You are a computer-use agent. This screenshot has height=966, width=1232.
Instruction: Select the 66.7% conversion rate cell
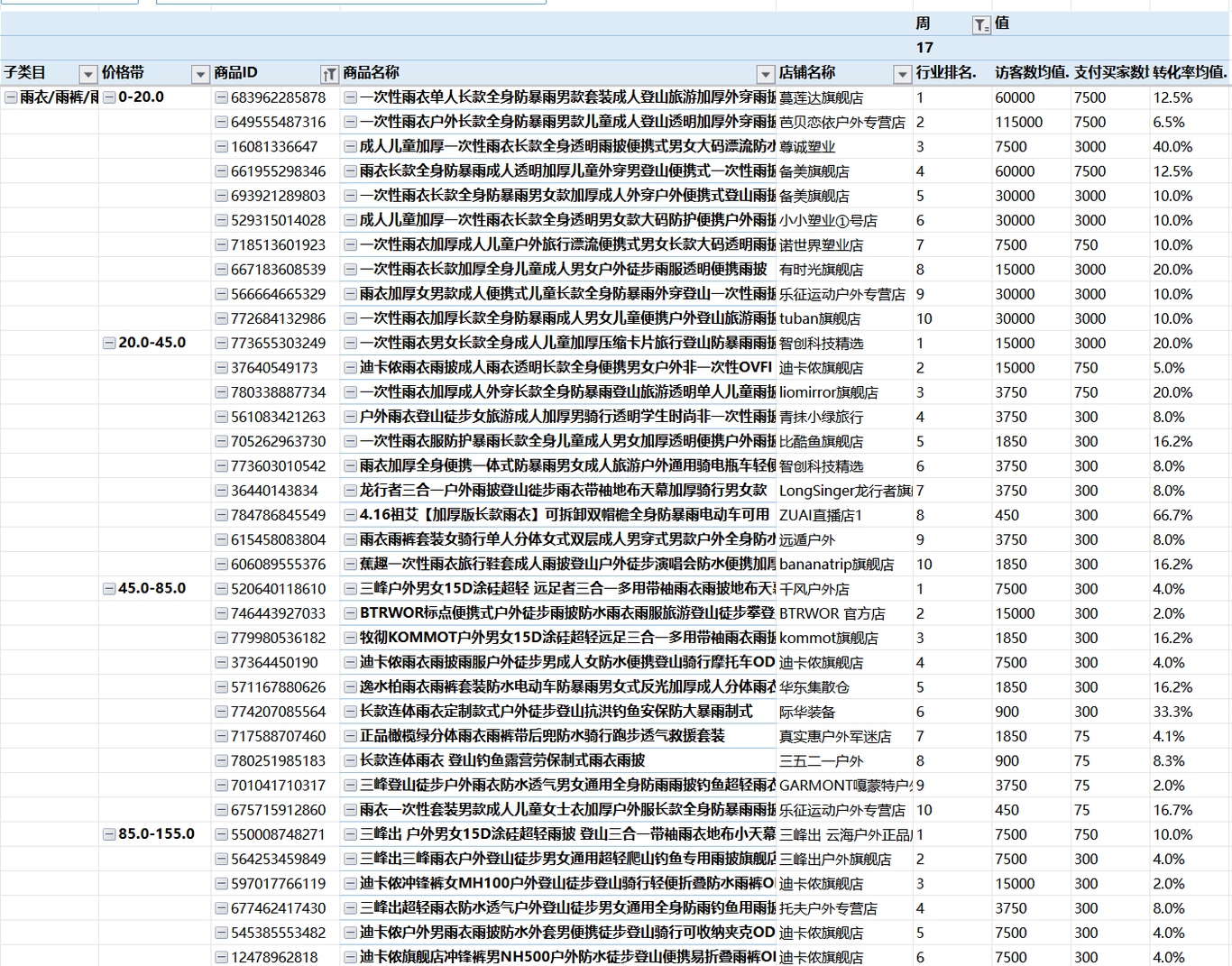[x=1172, y=515]
